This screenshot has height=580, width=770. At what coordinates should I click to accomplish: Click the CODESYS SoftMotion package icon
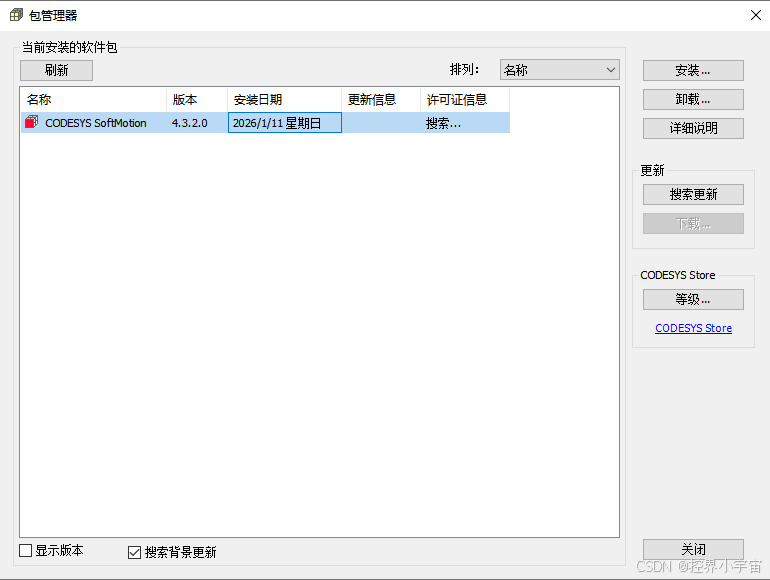(31, 122)
